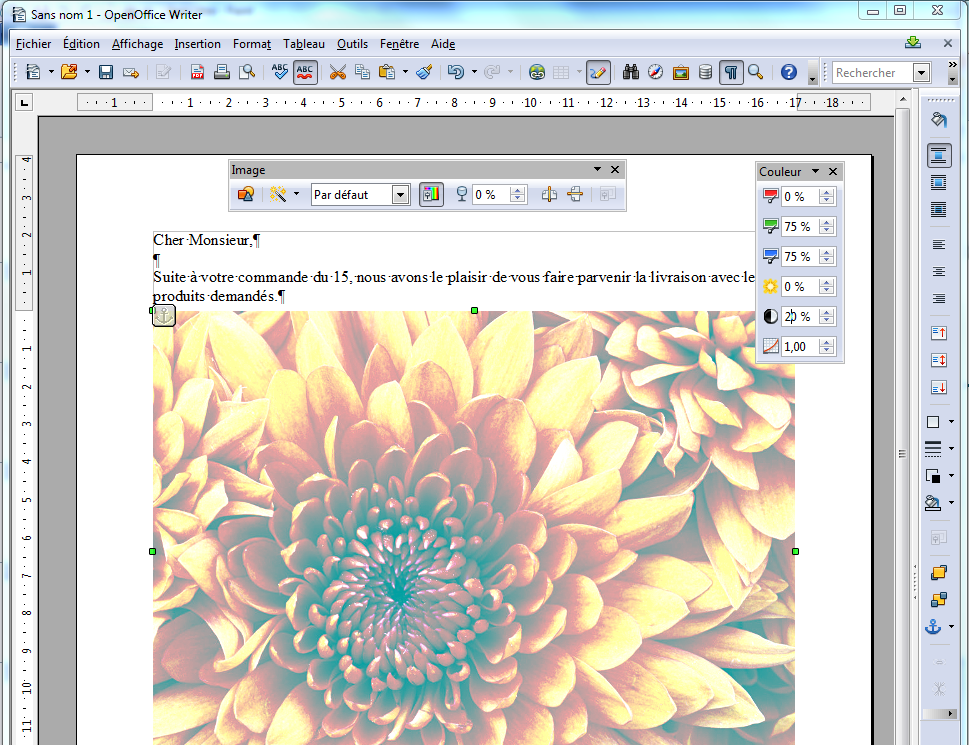The height and width of the screenshot is (745, 969).
Task: Send the image to back
Action: [939, 599]
